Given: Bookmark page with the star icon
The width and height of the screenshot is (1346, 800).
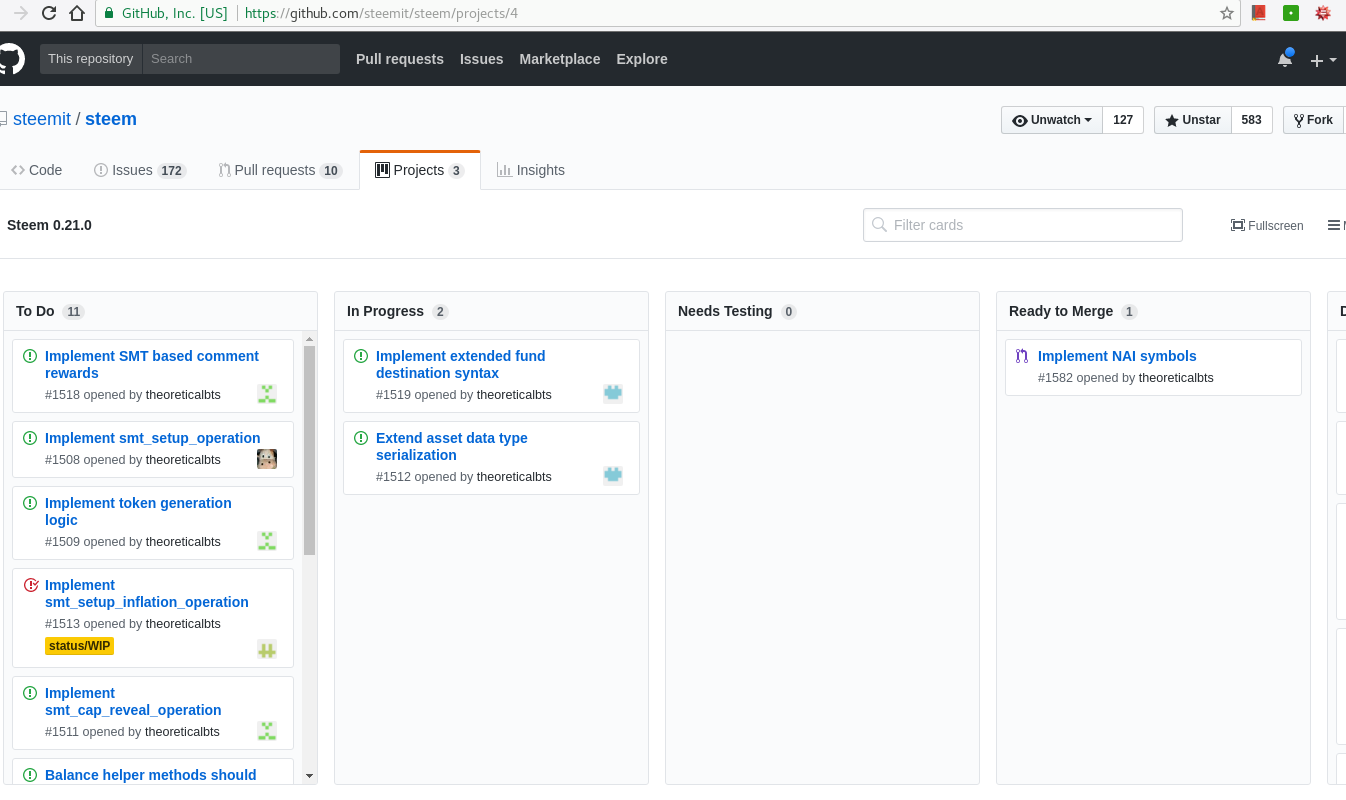Looking at the screenshot, I should coord(1227,14).
